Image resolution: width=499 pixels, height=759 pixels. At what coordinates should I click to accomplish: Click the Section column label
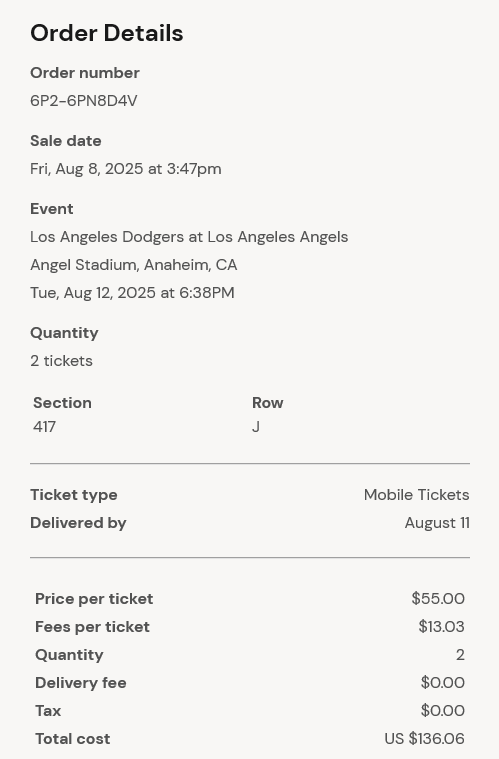62,403
